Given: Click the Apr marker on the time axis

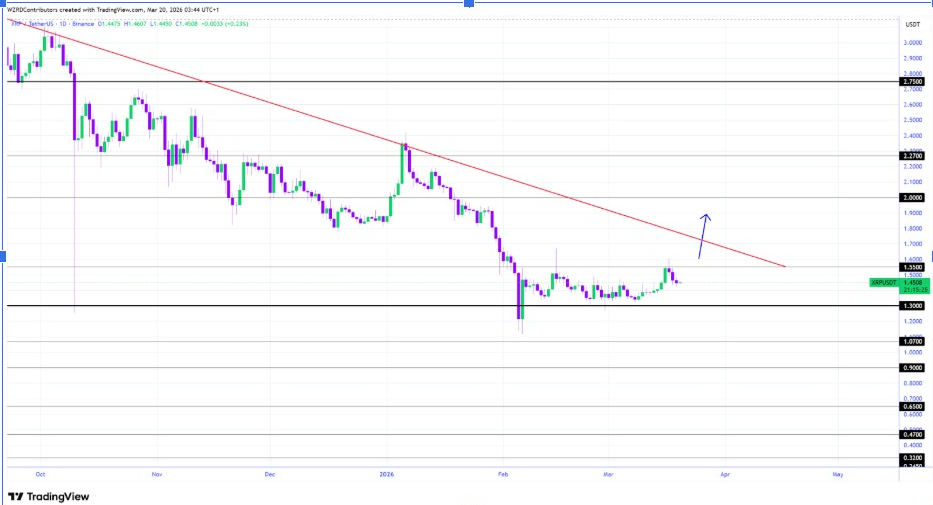Looking at the screenshot, I should click(723, 477).
